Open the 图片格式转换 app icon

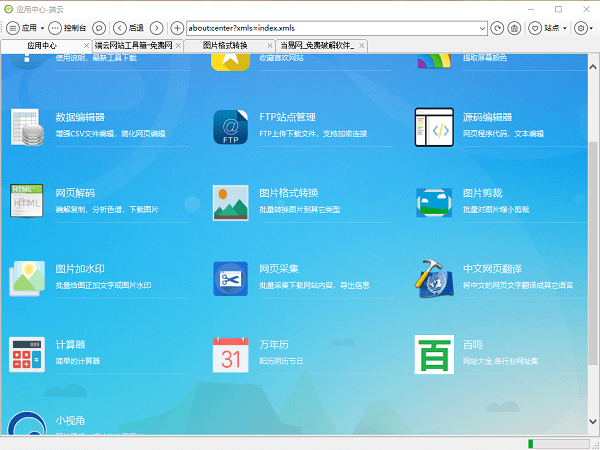(x=231, y=202)
